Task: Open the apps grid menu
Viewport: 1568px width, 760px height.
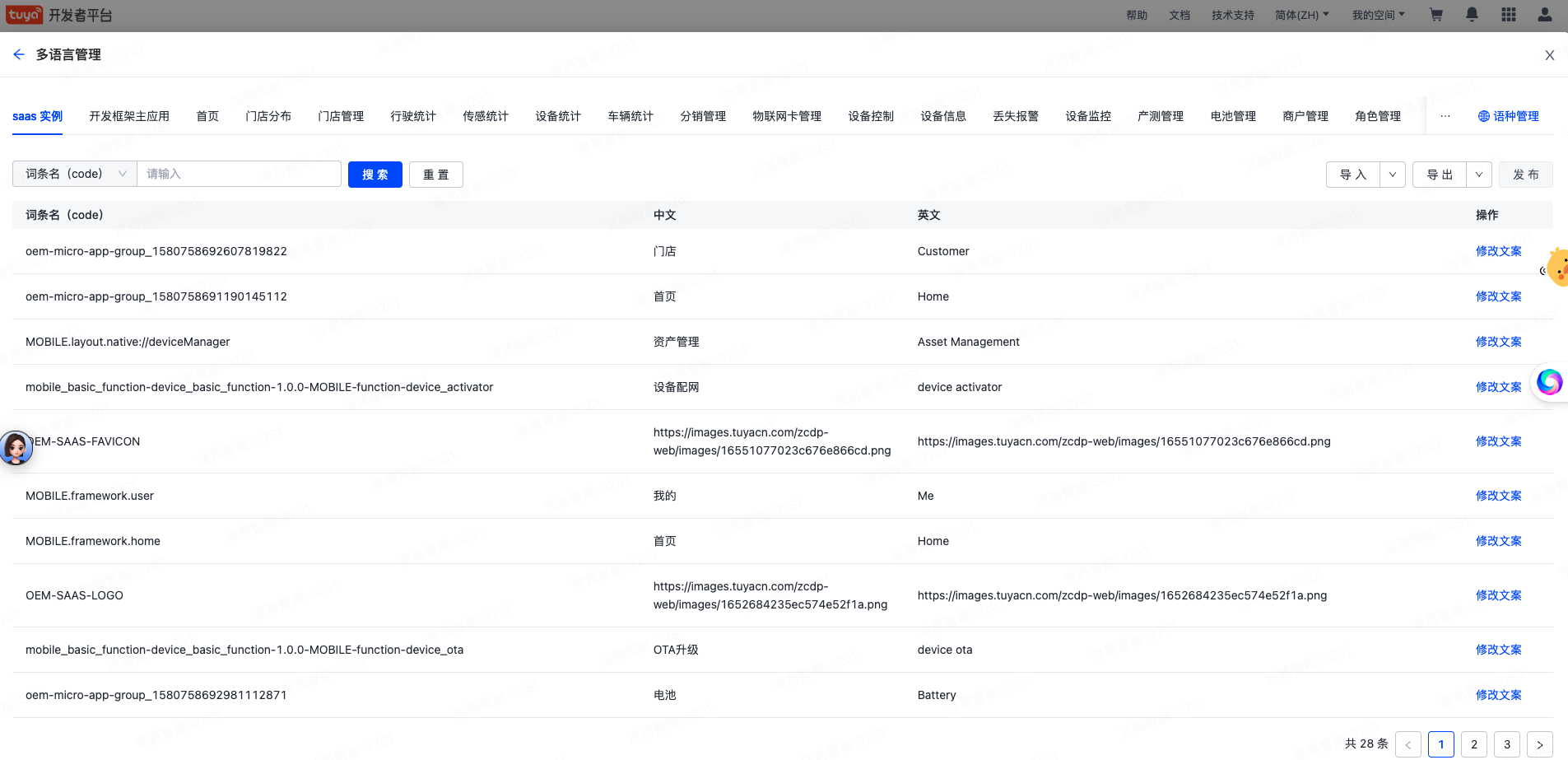Action: tap(1508, 15)
